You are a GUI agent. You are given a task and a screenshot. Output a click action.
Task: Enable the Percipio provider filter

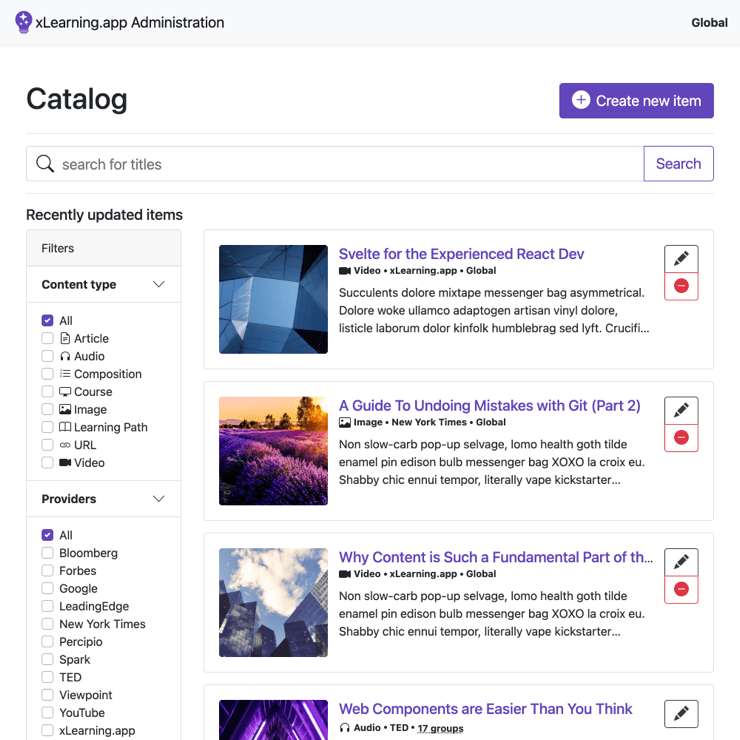tap(48, 642)
